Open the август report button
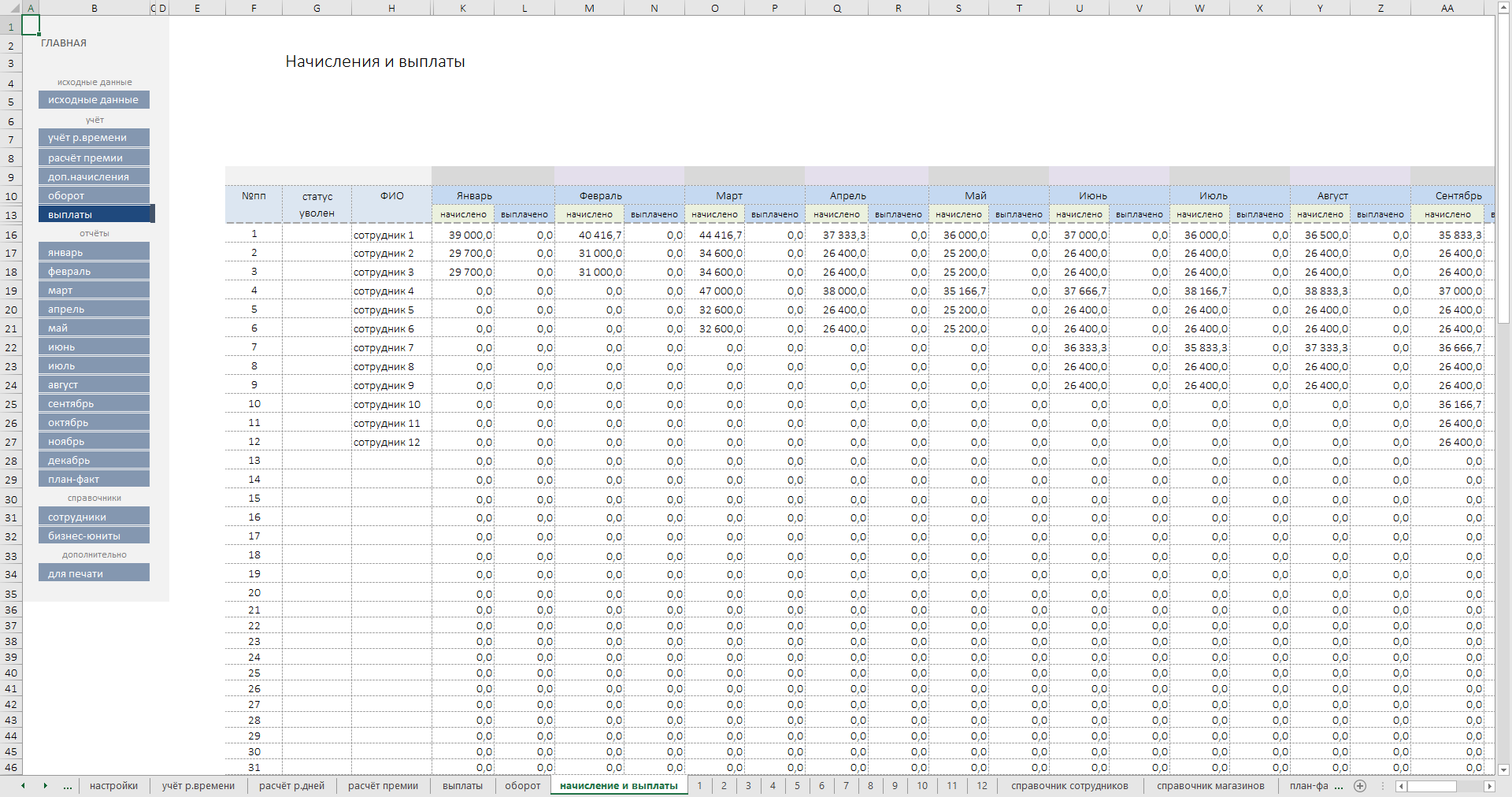The width and height of the screenshot is (1512, 797). [94, 384]
